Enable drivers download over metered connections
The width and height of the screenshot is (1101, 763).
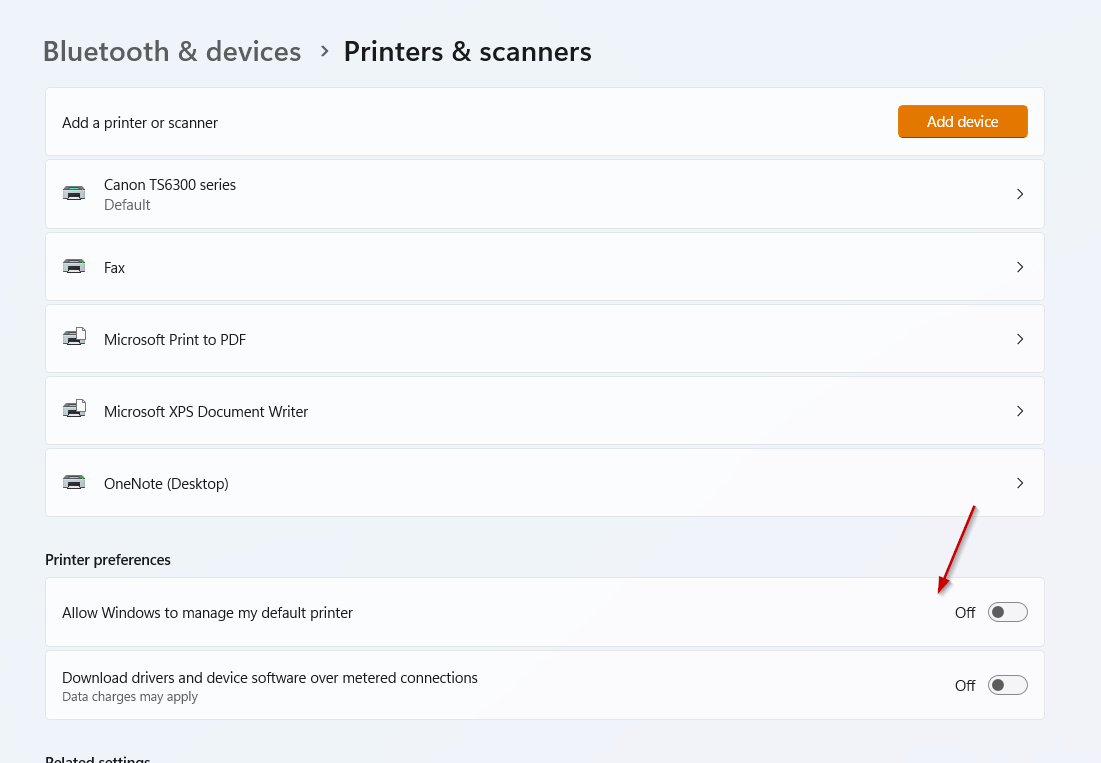tap(1007, 685)
